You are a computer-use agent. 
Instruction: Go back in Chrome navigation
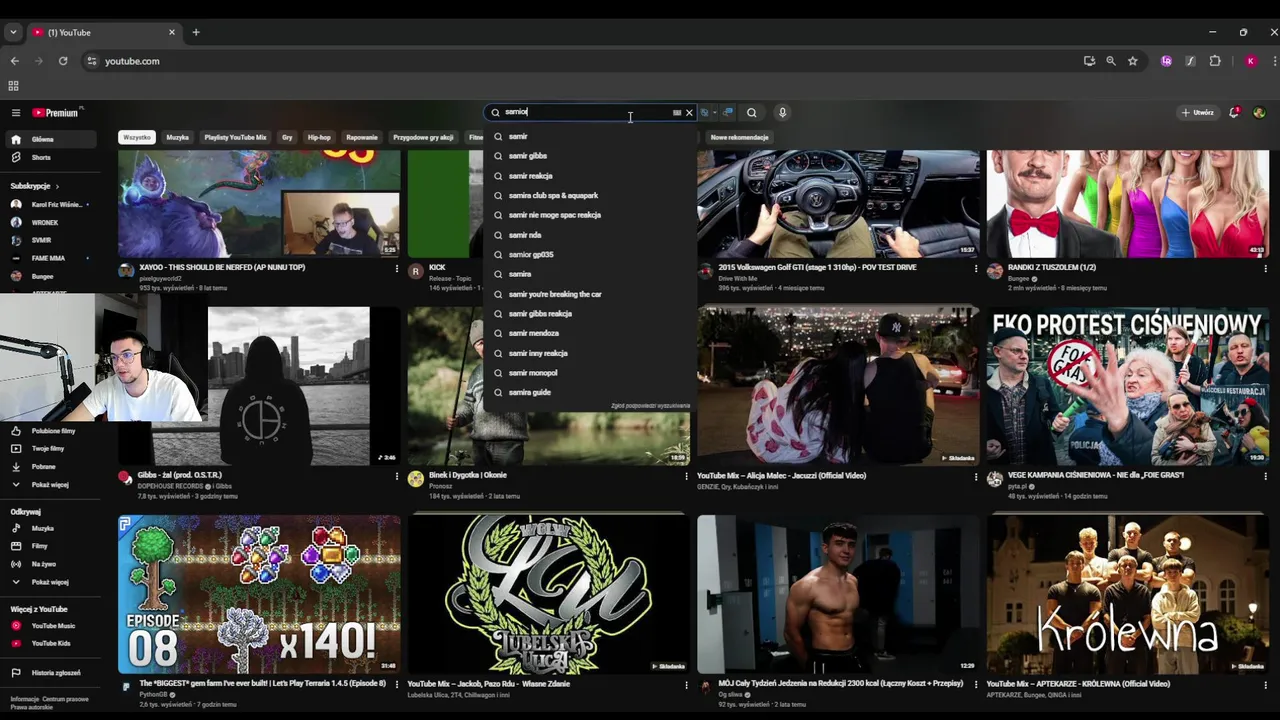(x=15, y=61)
